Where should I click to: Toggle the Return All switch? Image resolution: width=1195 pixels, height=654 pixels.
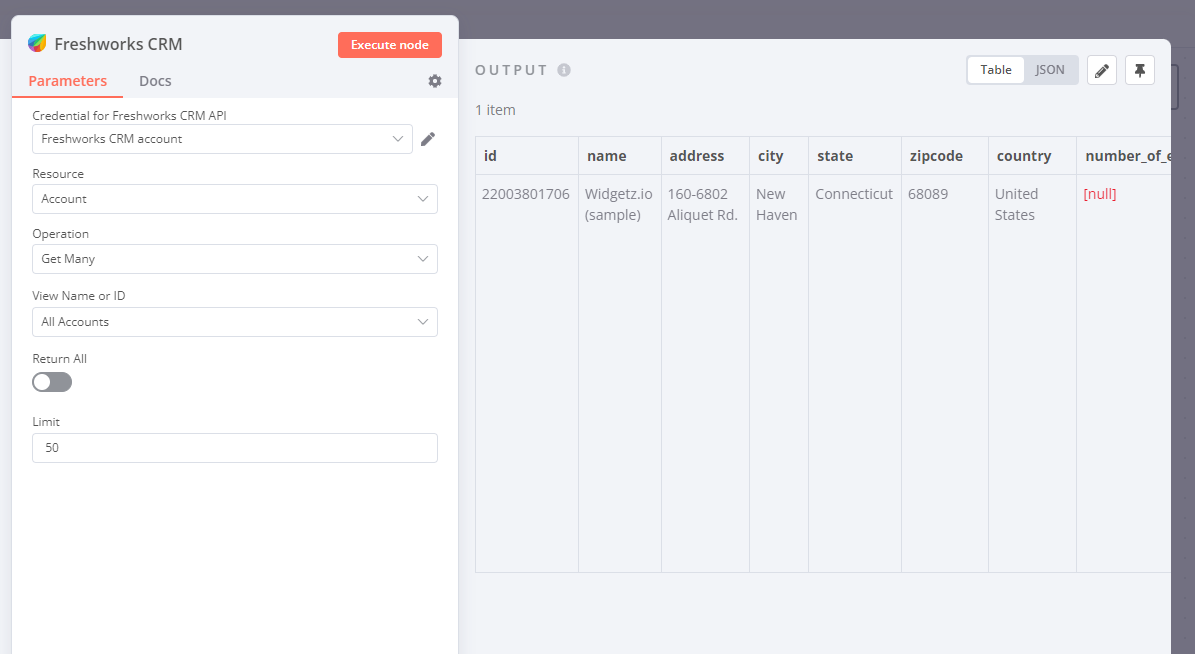pyautogui.click(x=52, y=382)
